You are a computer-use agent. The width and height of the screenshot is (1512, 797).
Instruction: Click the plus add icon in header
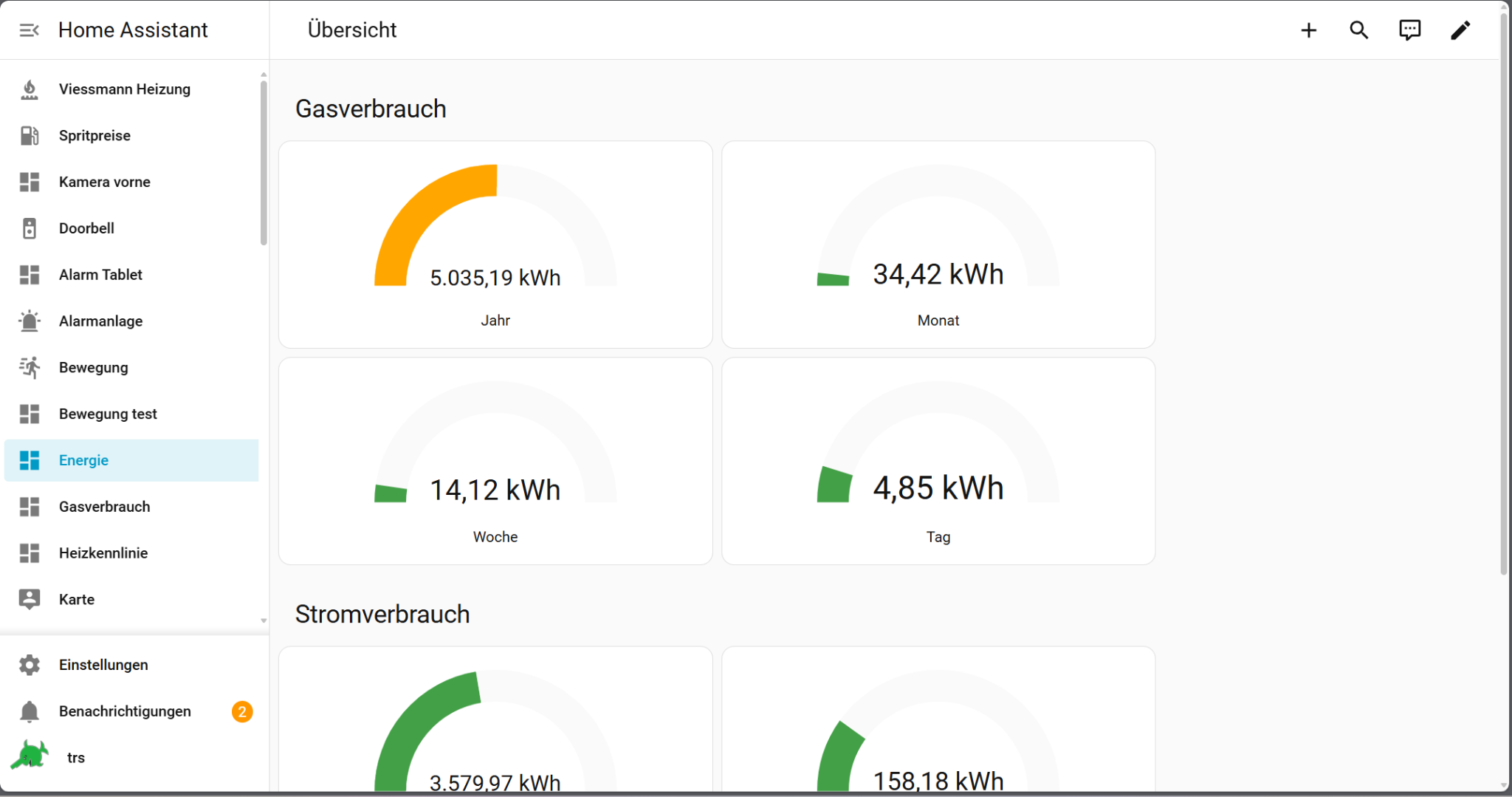click(1308, 30)
